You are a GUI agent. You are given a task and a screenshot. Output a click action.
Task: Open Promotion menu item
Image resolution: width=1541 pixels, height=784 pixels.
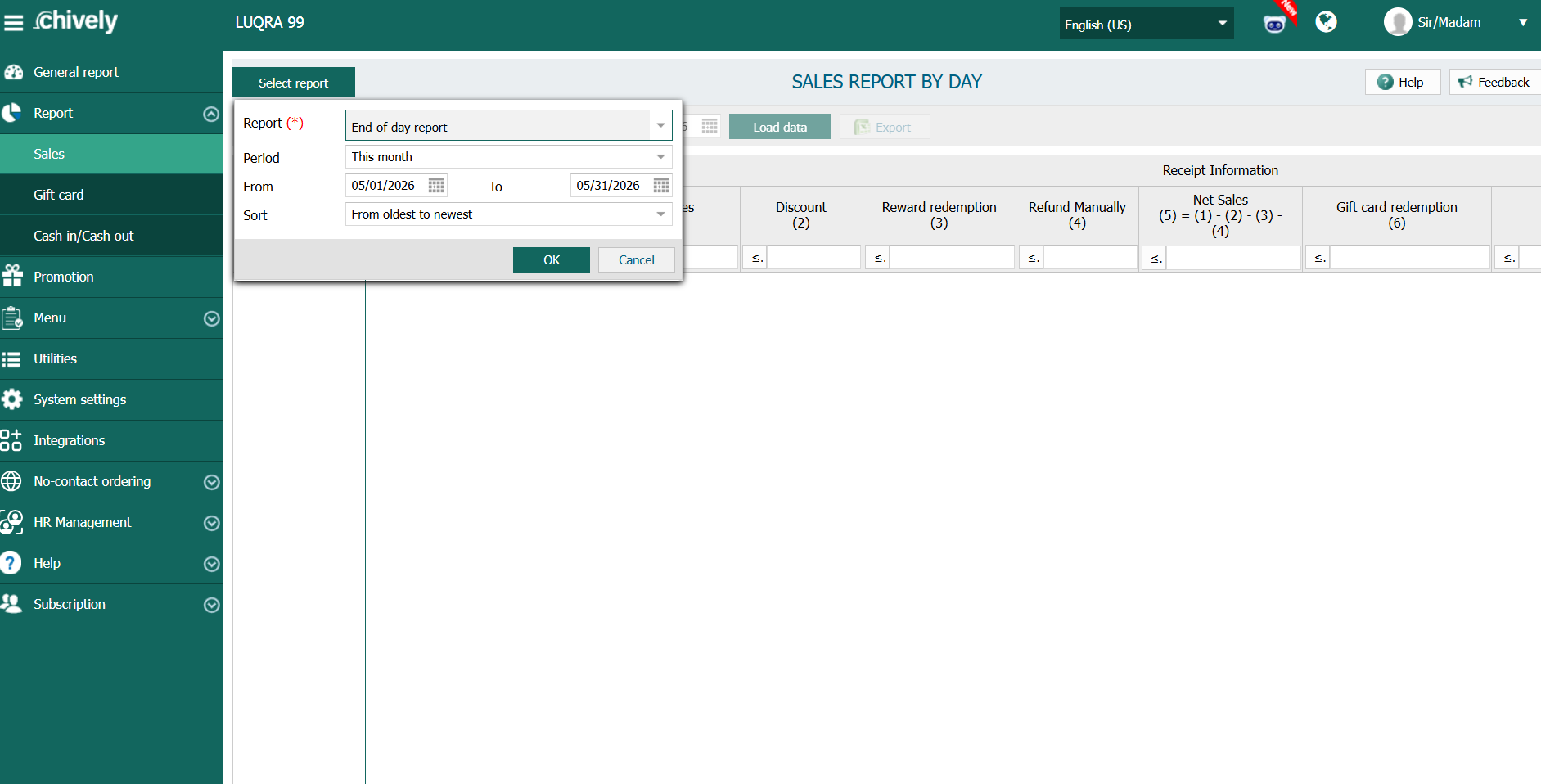point(111,277)
